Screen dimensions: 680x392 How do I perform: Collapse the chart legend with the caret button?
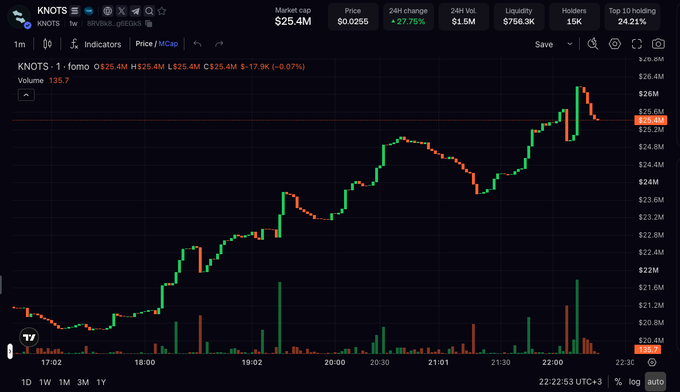point(26,95)
